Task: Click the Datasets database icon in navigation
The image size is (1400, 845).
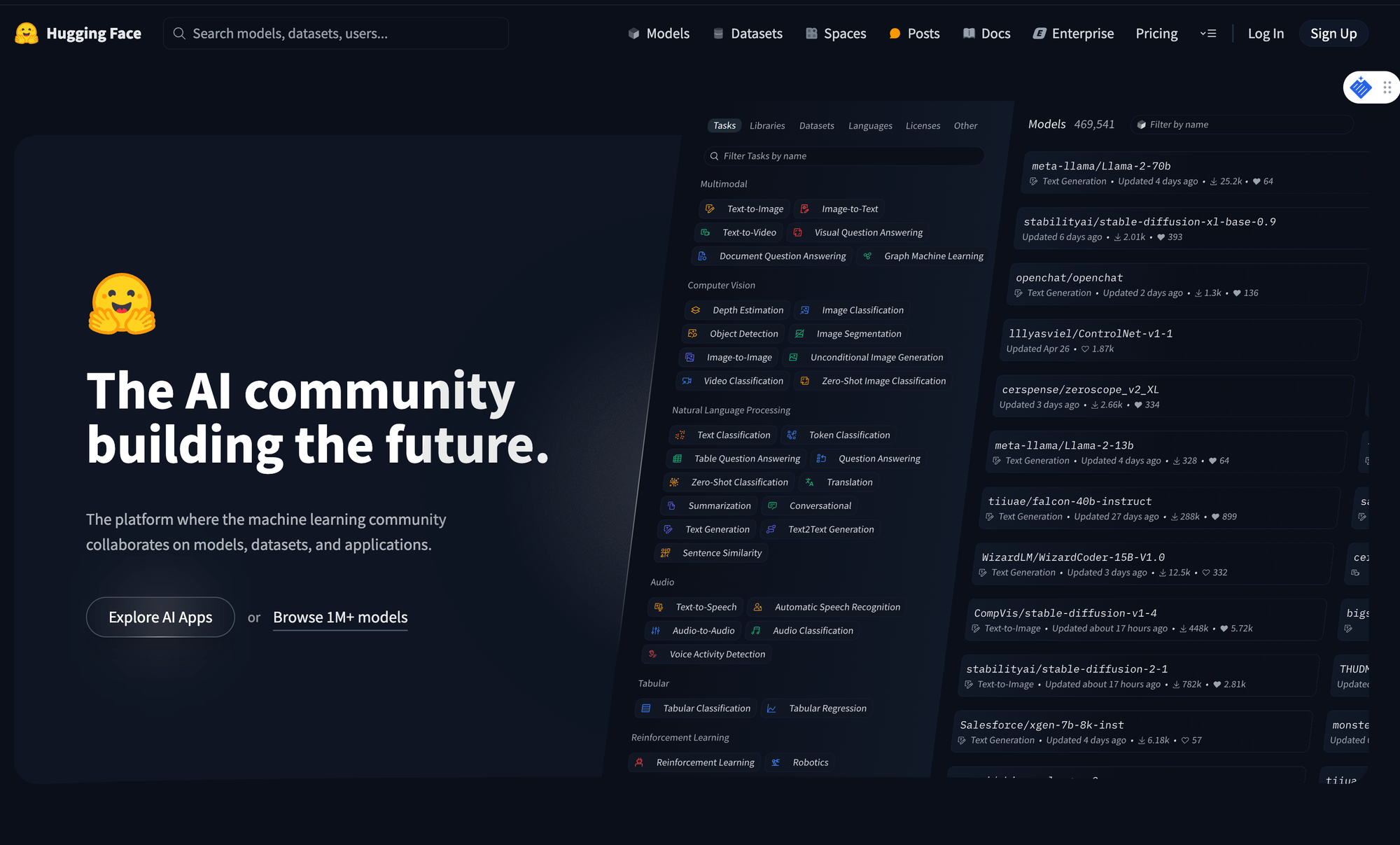Action: click(x=718, y=34)
